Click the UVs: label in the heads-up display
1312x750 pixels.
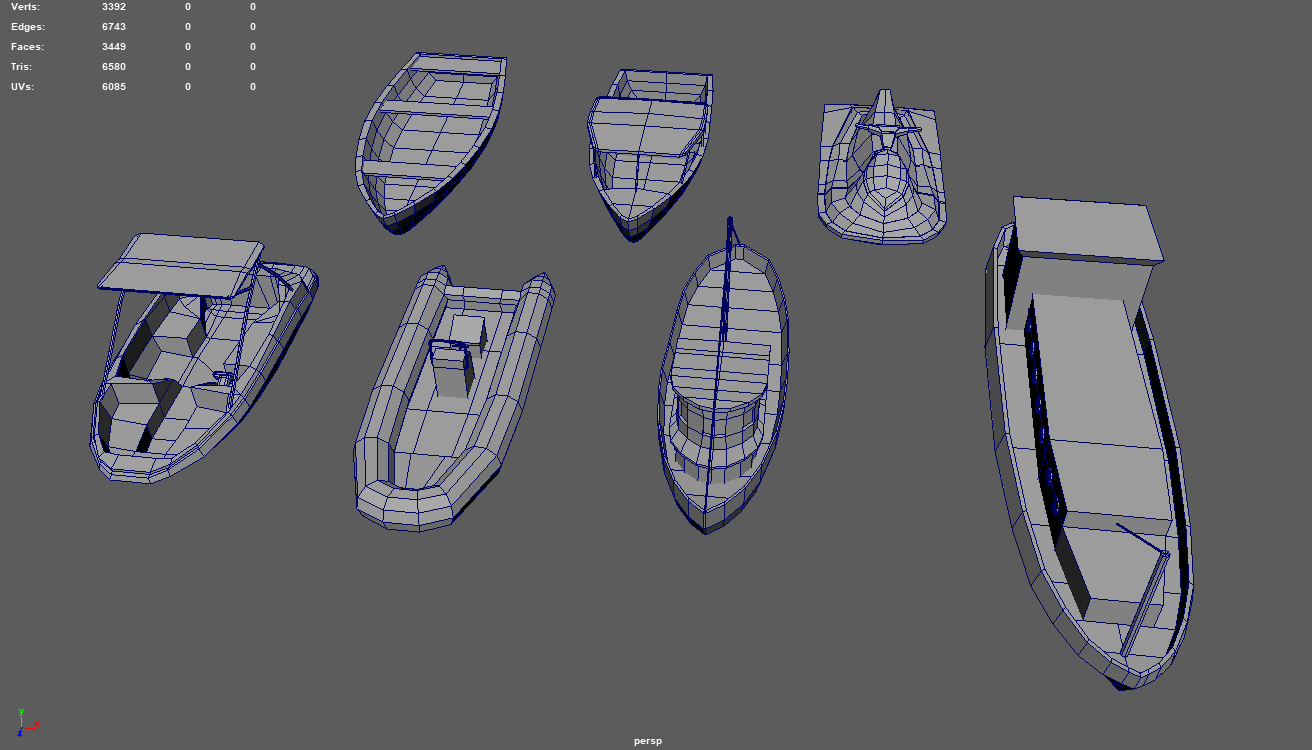tap(23, 87)
